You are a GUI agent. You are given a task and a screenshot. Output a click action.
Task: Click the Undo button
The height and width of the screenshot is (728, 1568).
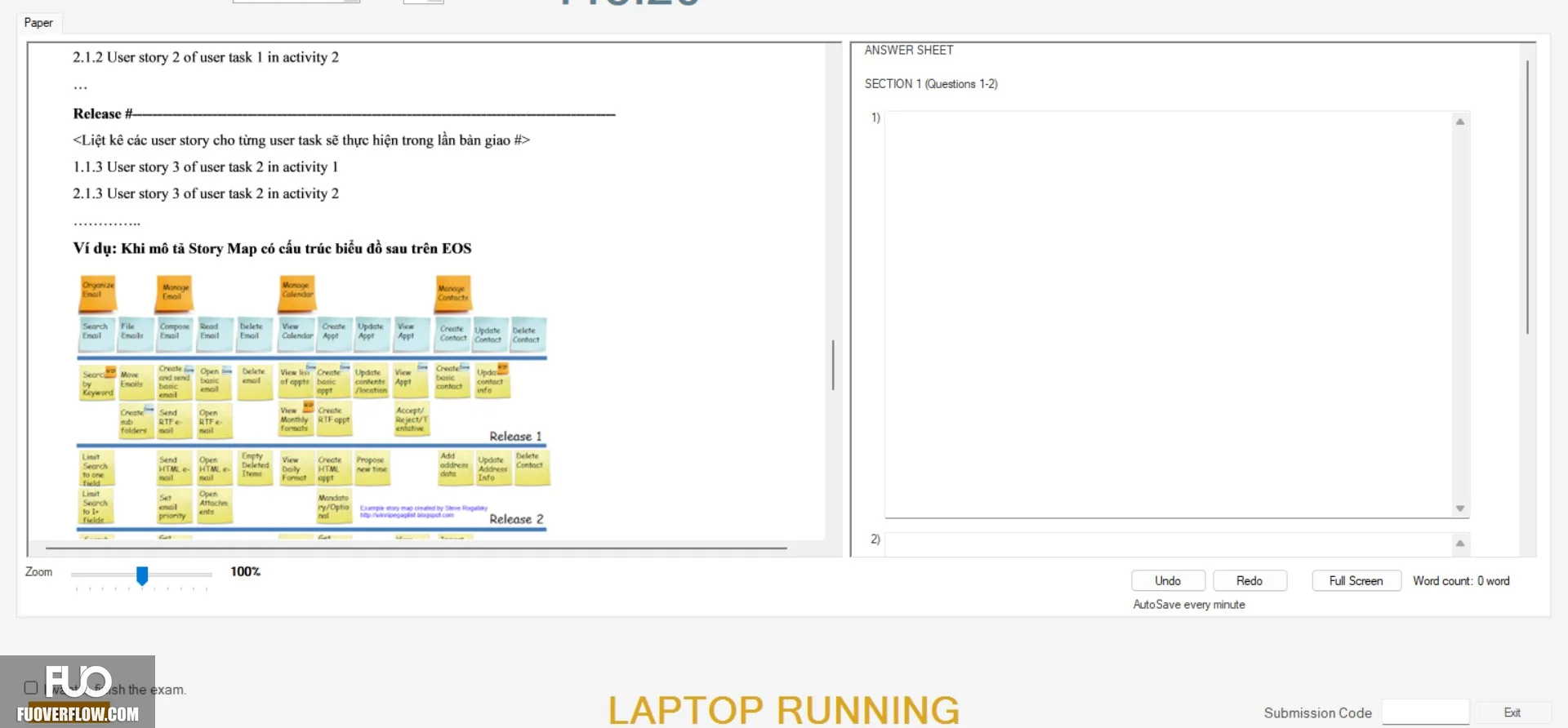[1168, 580]
